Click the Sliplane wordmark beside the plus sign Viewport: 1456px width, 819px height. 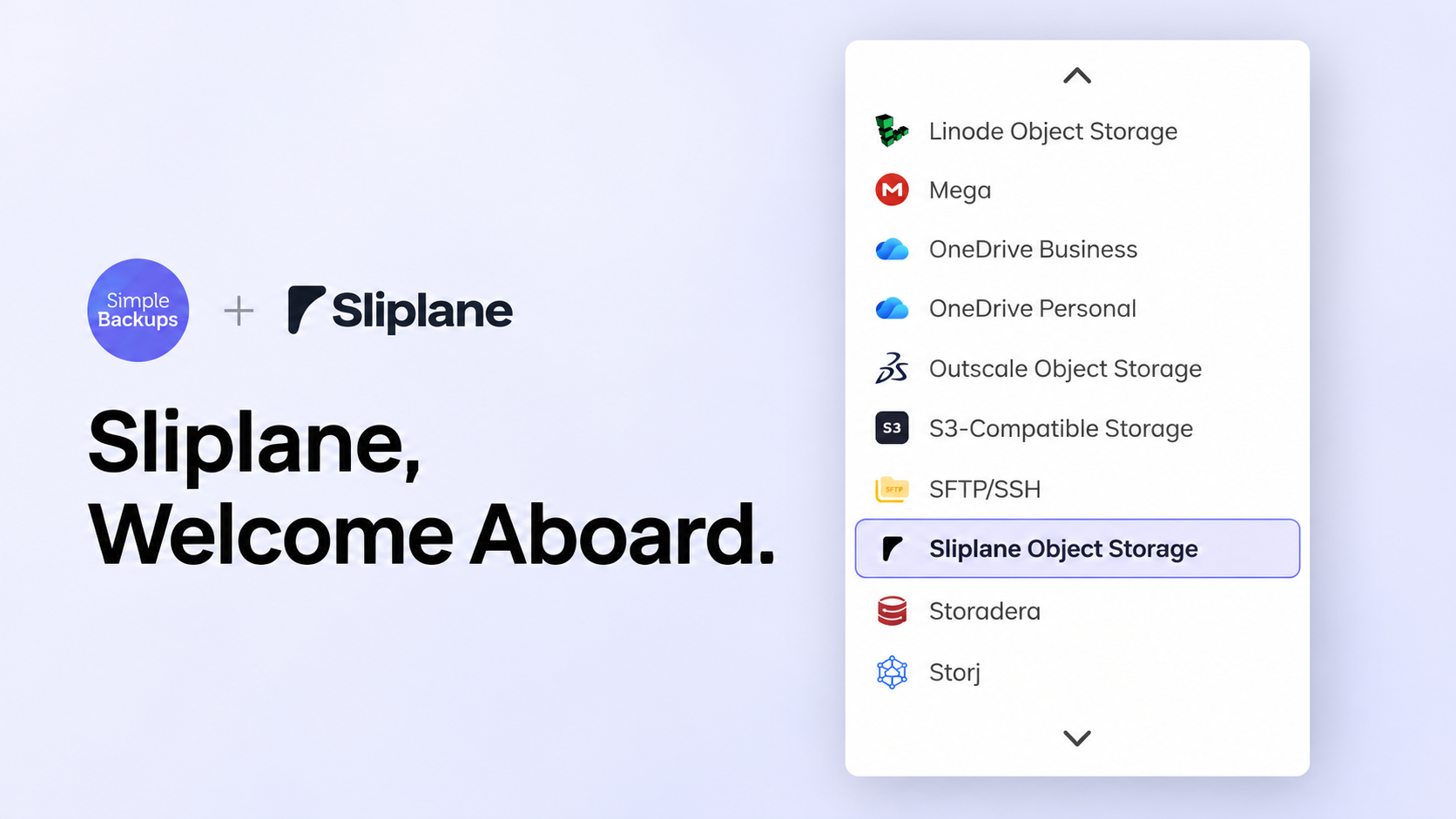(422, 311)
